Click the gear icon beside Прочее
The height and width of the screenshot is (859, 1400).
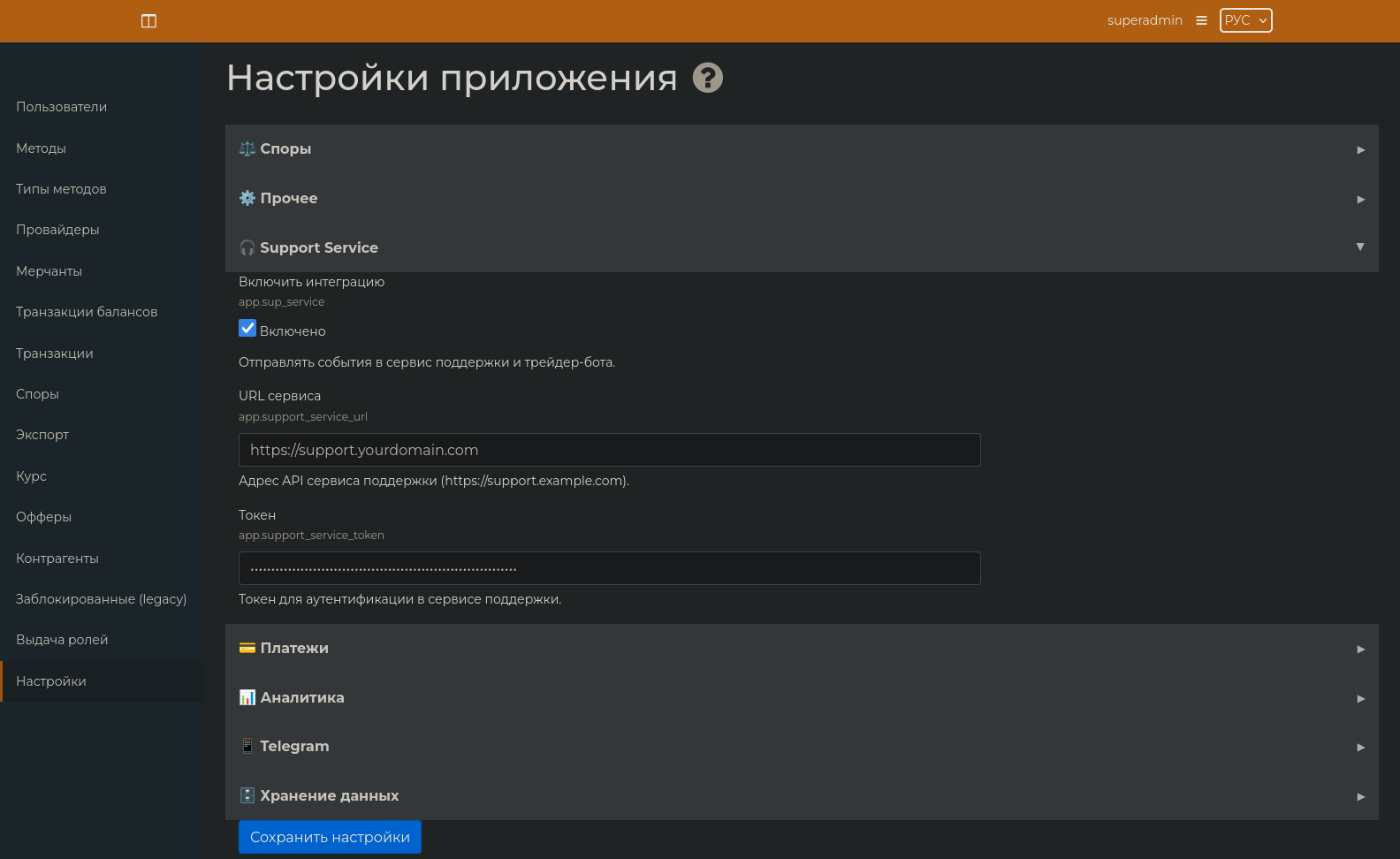[x=247, y=198]
